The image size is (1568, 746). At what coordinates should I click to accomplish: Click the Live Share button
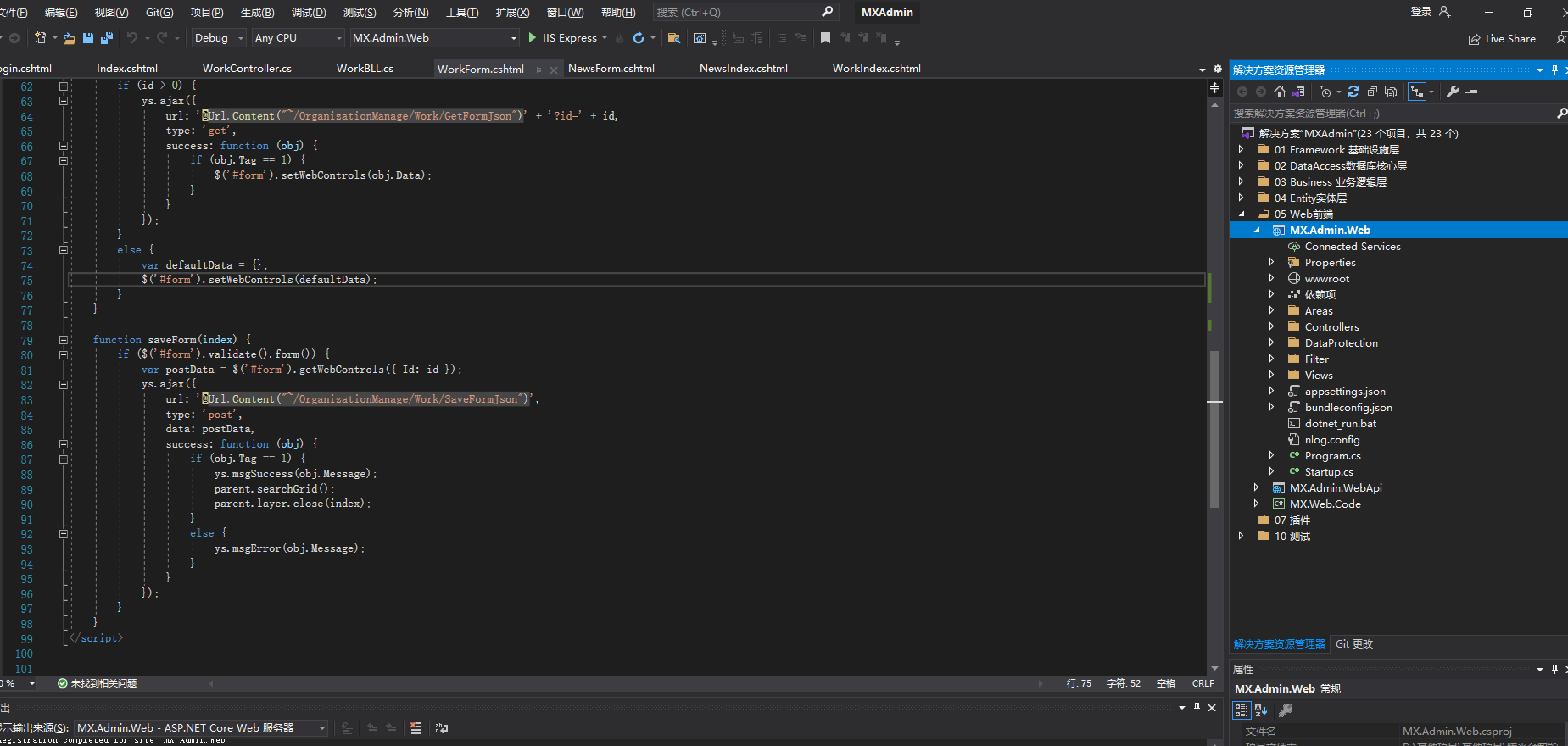(x=1502, y=39)
